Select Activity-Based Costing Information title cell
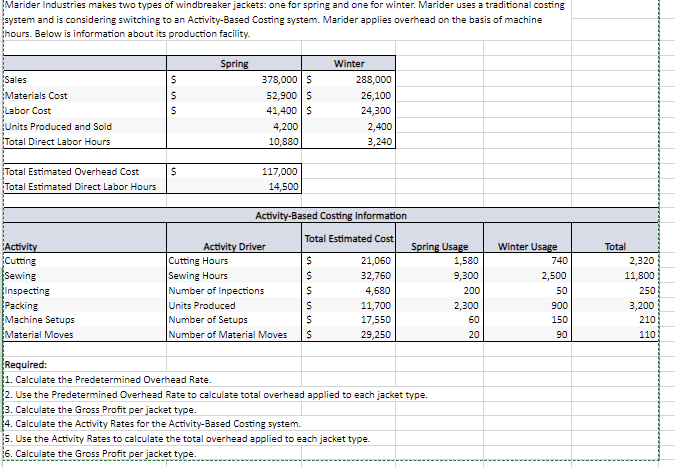This screenshot has height=467, width=675. [x=331, y=216]
